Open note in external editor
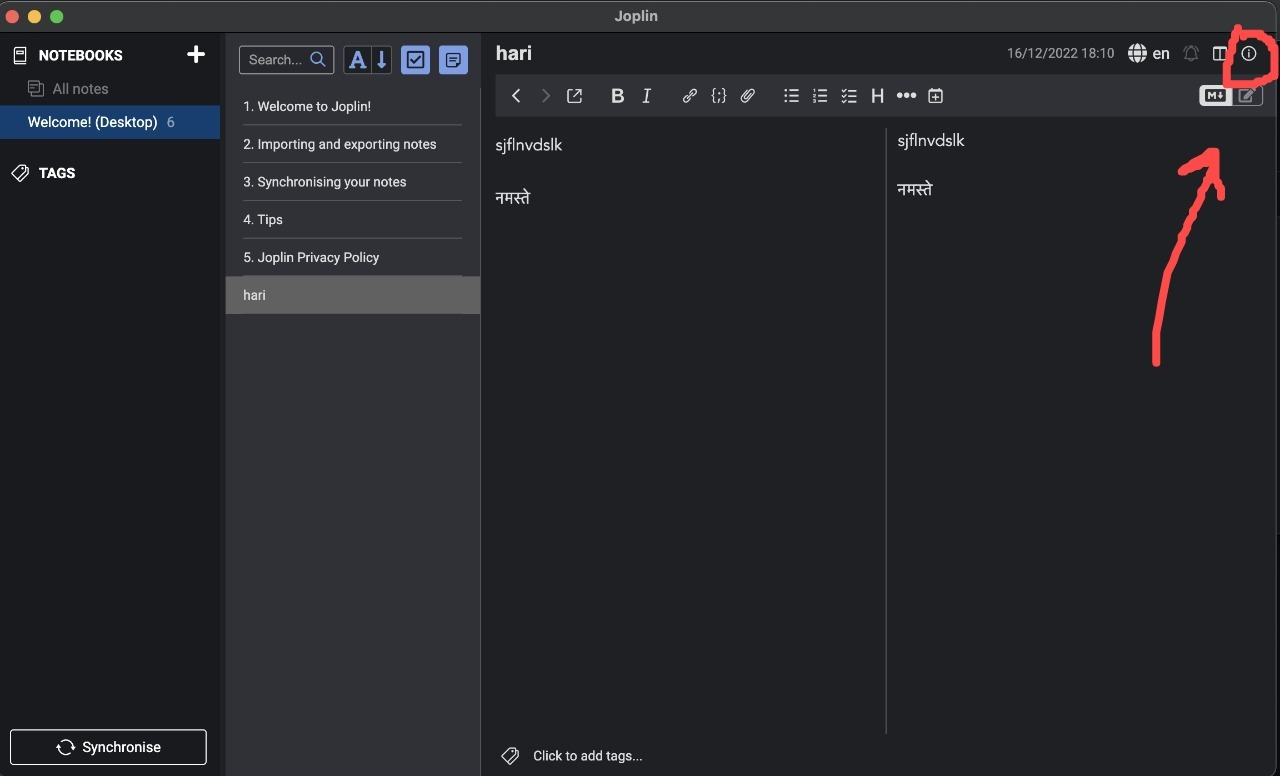 pyautogui.click(x=574, y=96)
